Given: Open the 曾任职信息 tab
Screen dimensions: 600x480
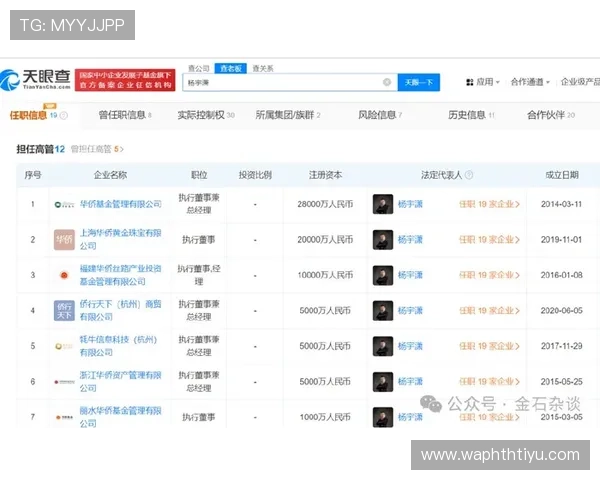Looking at the screenshot, I should tap(125, 115).
